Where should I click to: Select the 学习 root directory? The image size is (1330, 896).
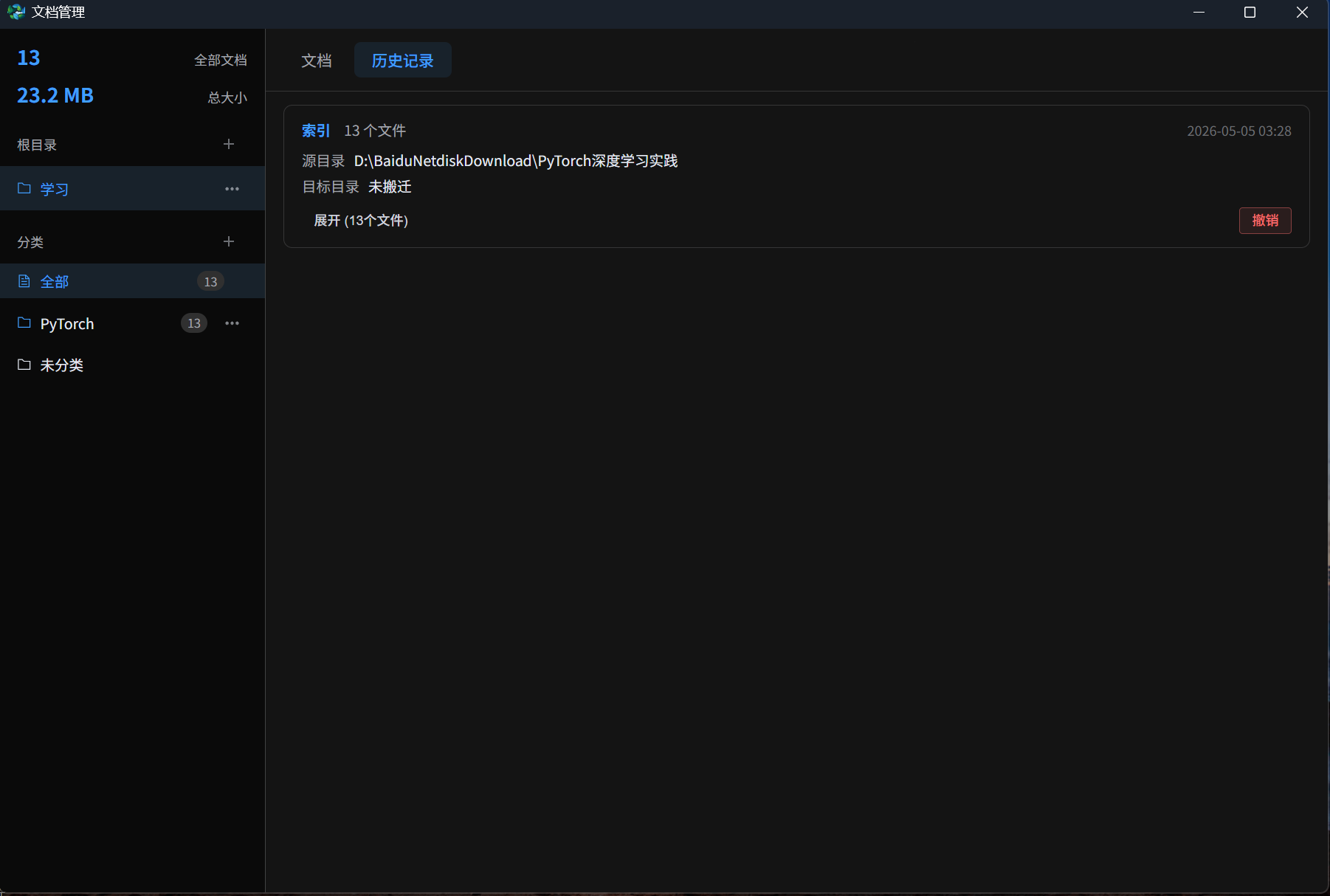[x=133, y=189]
